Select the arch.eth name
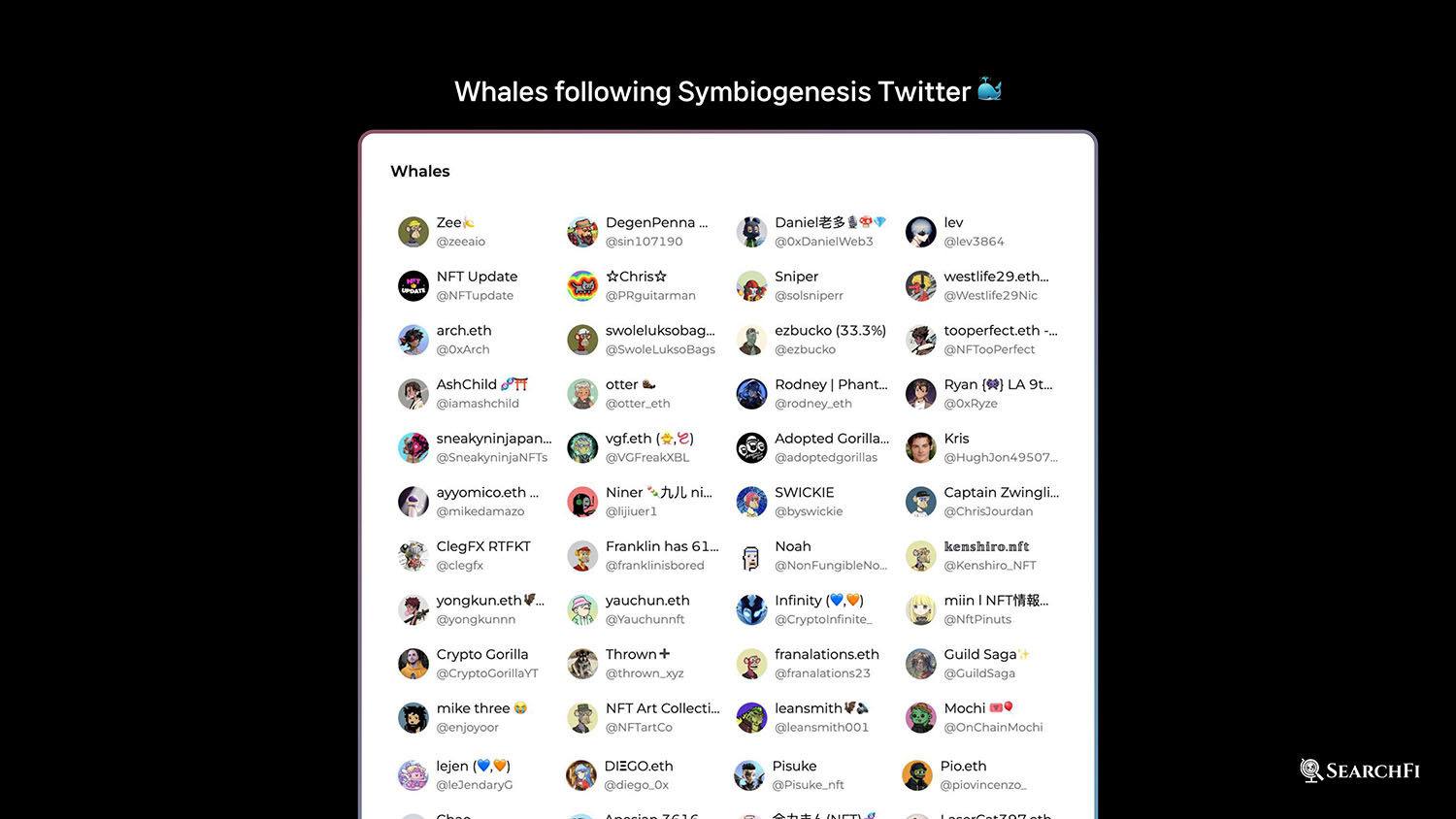This screenshot has height=819, width=1456. coord(464,330)
